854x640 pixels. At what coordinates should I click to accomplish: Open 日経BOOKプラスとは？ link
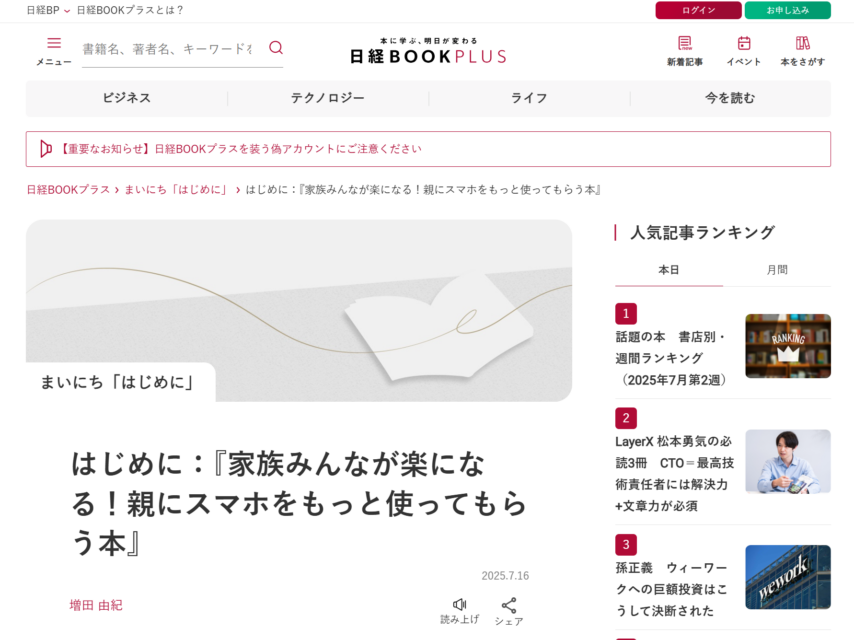pos(130,10)
